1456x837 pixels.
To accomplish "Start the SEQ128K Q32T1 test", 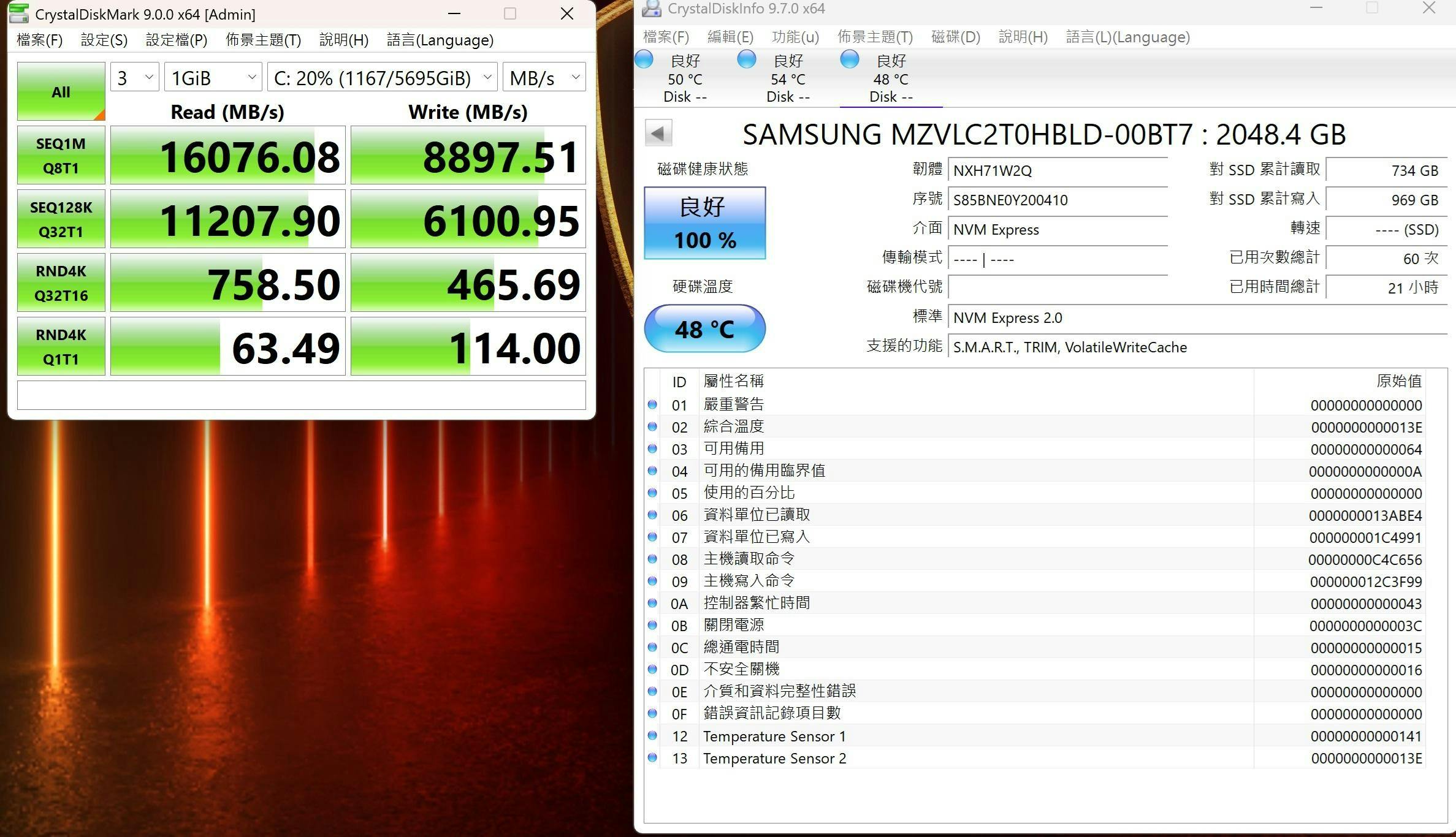I will click(61, 219).
